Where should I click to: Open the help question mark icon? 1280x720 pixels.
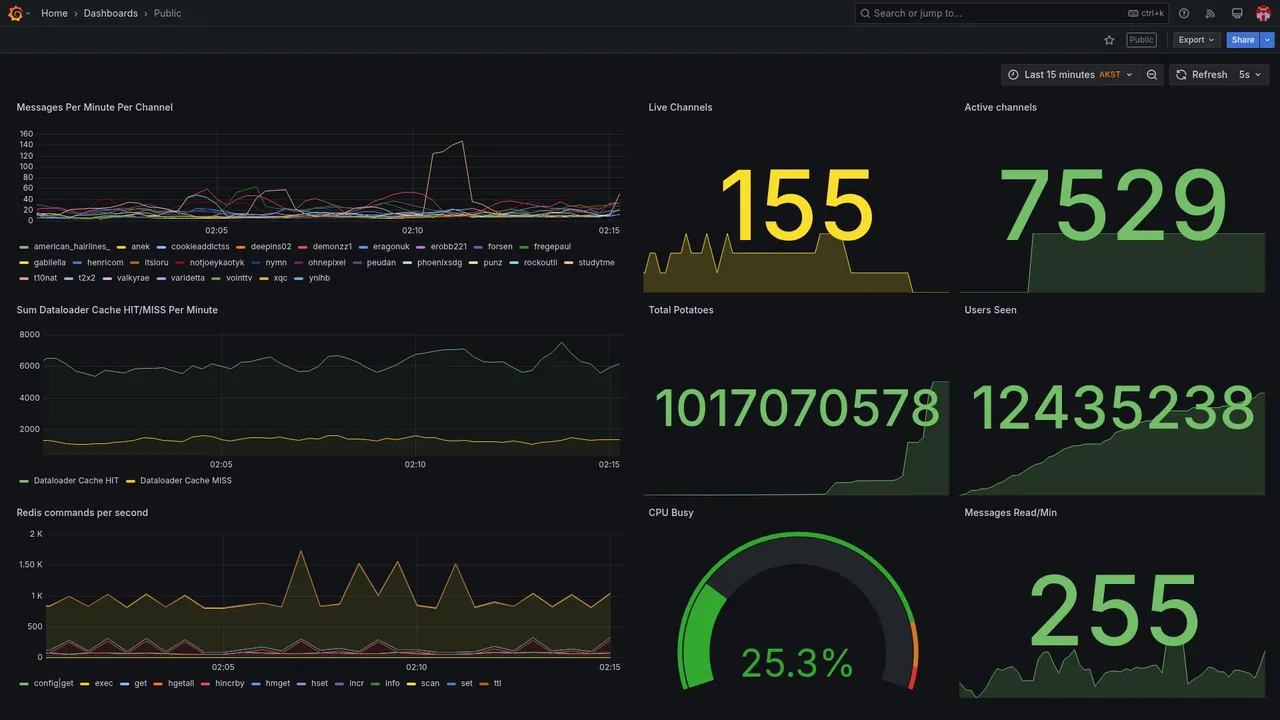pos(1184,13)
